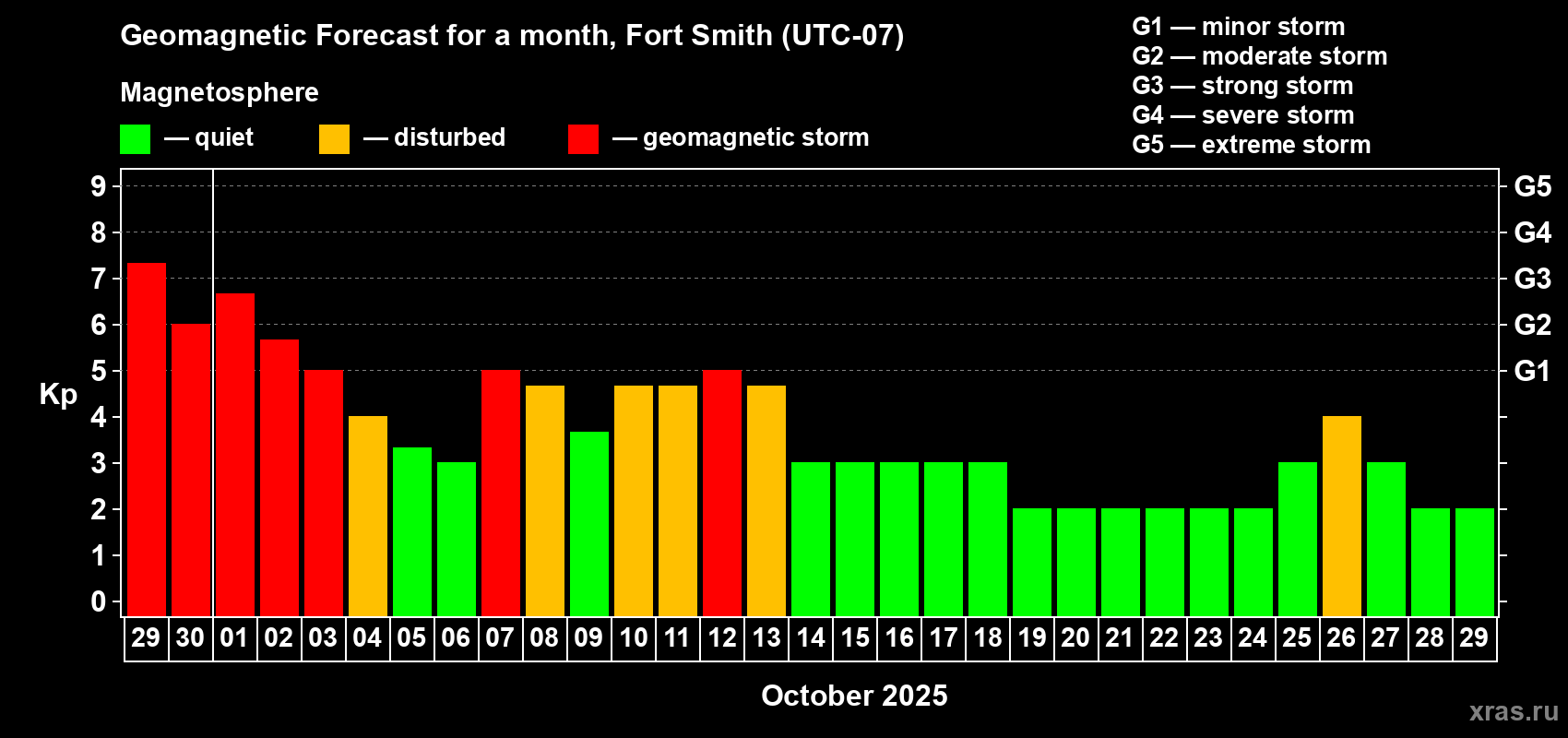
Task: Click the orange bar for October 26
Action: point(1342,516)
